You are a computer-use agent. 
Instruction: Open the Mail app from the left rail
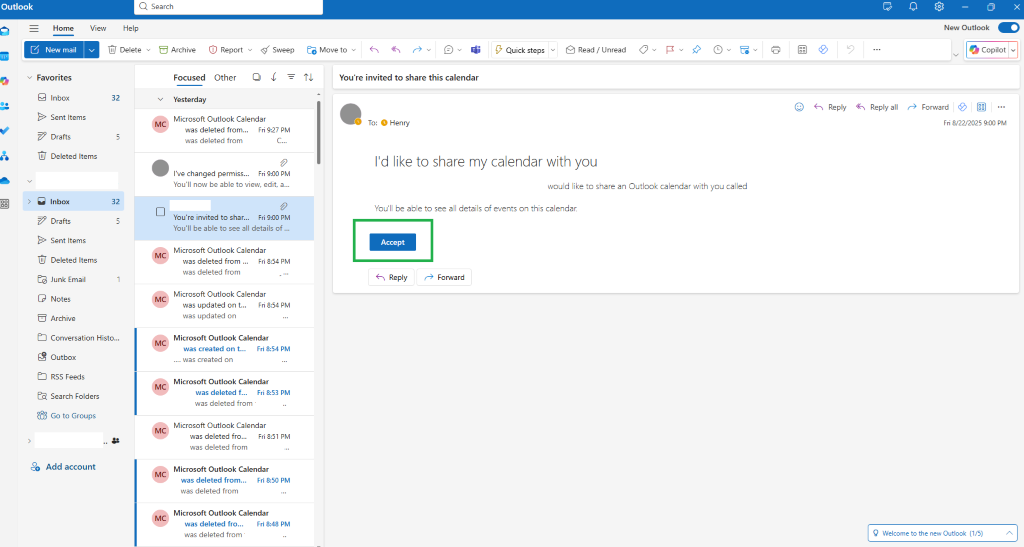click(x=5, y=31)
